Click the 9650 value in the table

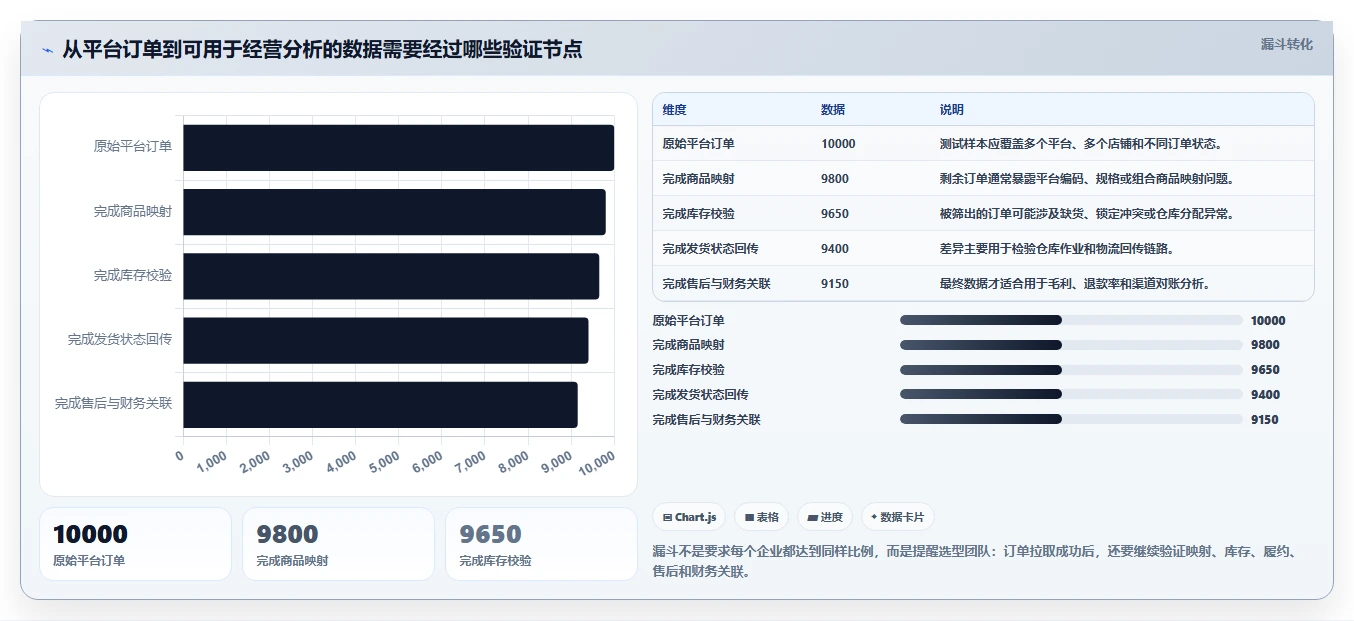coord(835,214)
